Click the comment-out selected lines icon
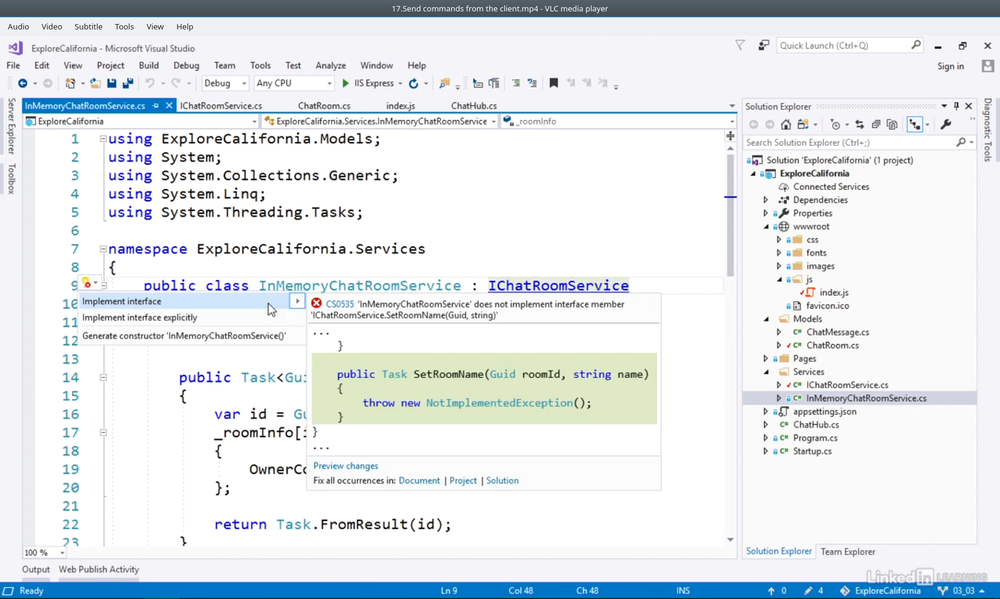Screen dimensions: 1000x599 coord(516,83)
